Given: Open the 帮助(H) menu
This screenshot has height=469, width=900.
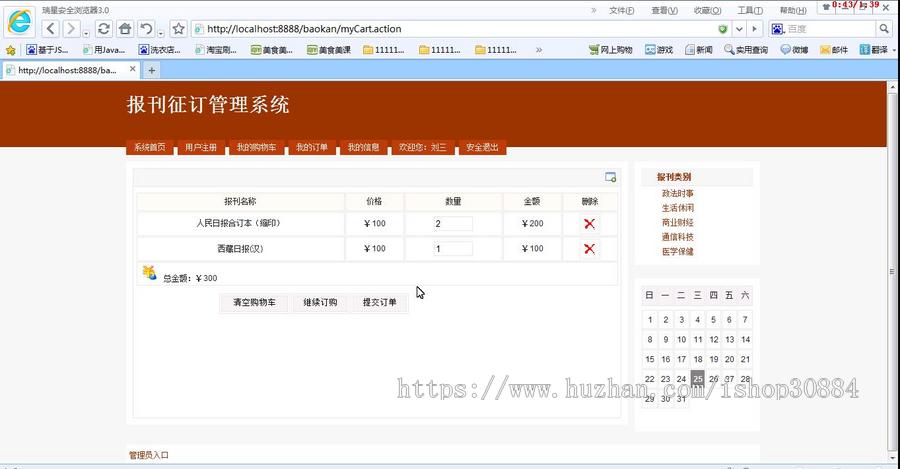Looking at the screenshot, I should point(793,10).
